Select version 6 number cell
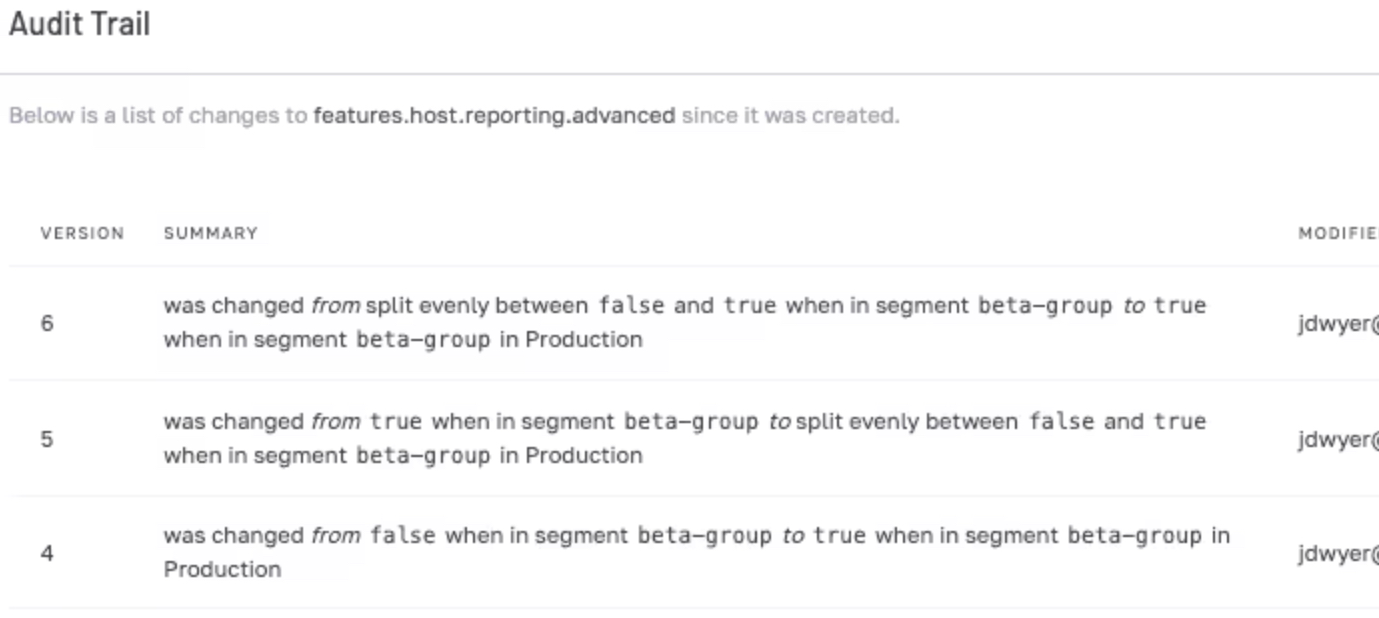 click(47, 323)
